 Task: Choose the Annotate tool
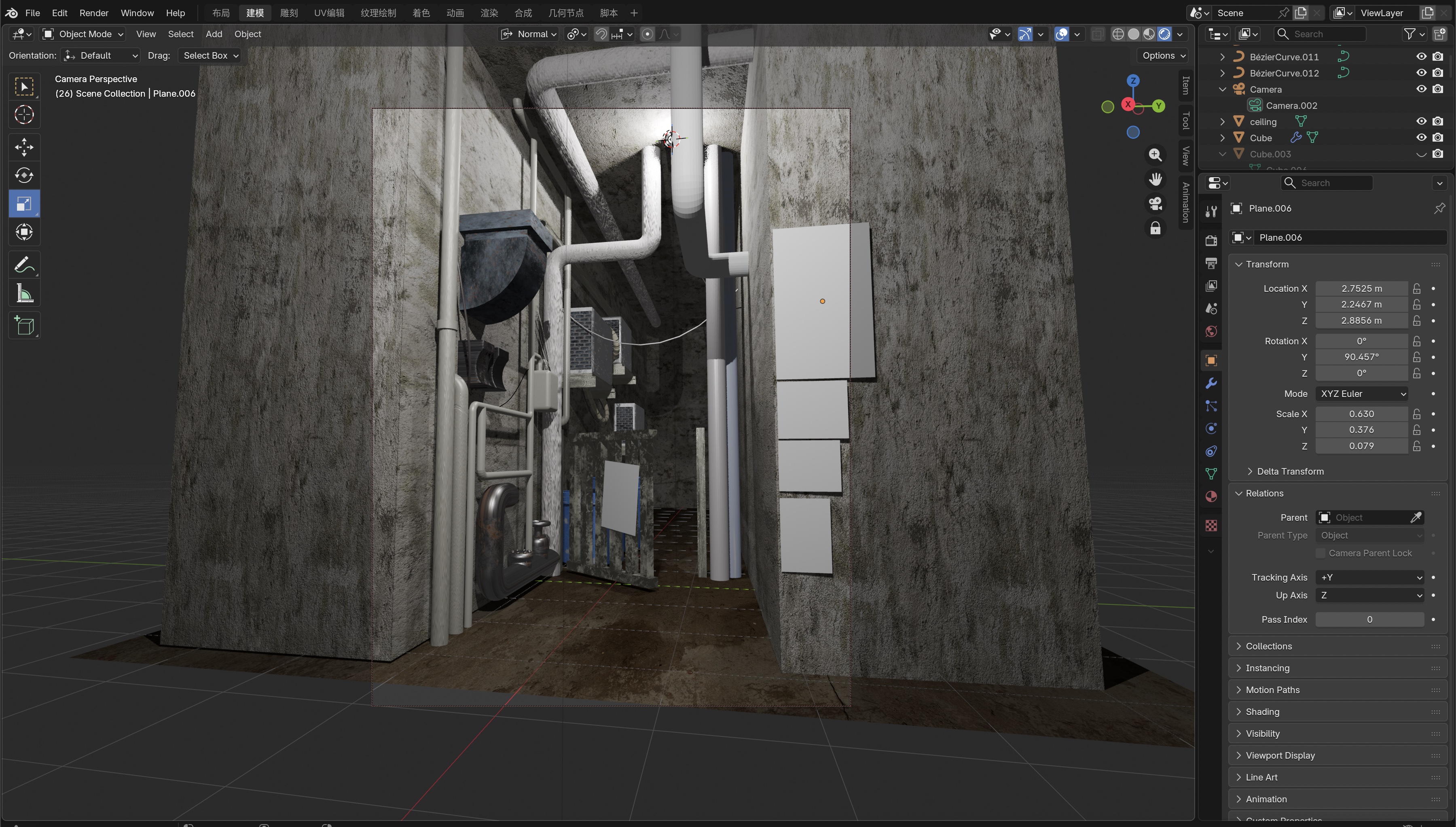(24, 265)
